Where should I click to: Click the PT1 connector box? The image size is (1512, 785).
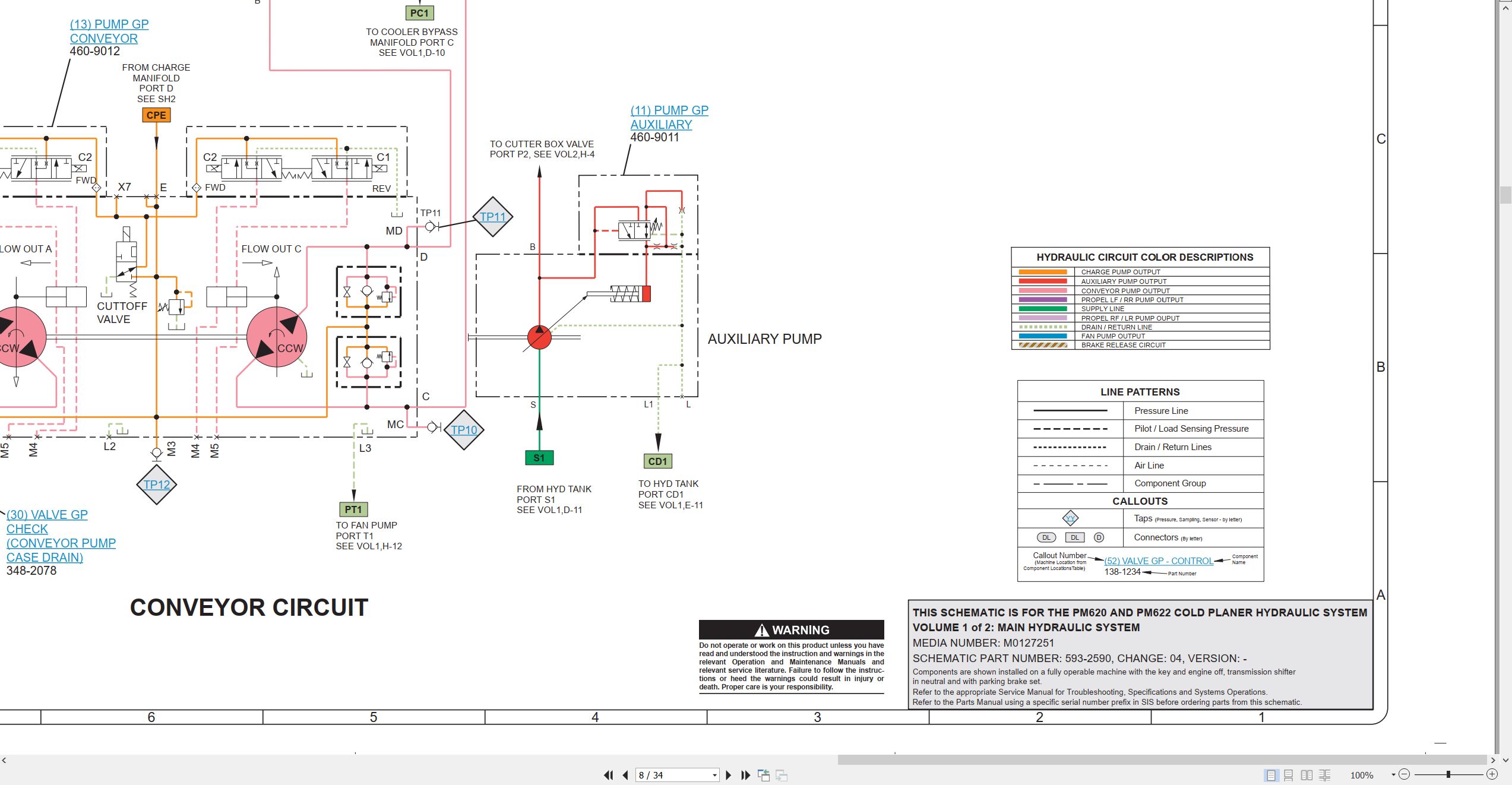353,509
